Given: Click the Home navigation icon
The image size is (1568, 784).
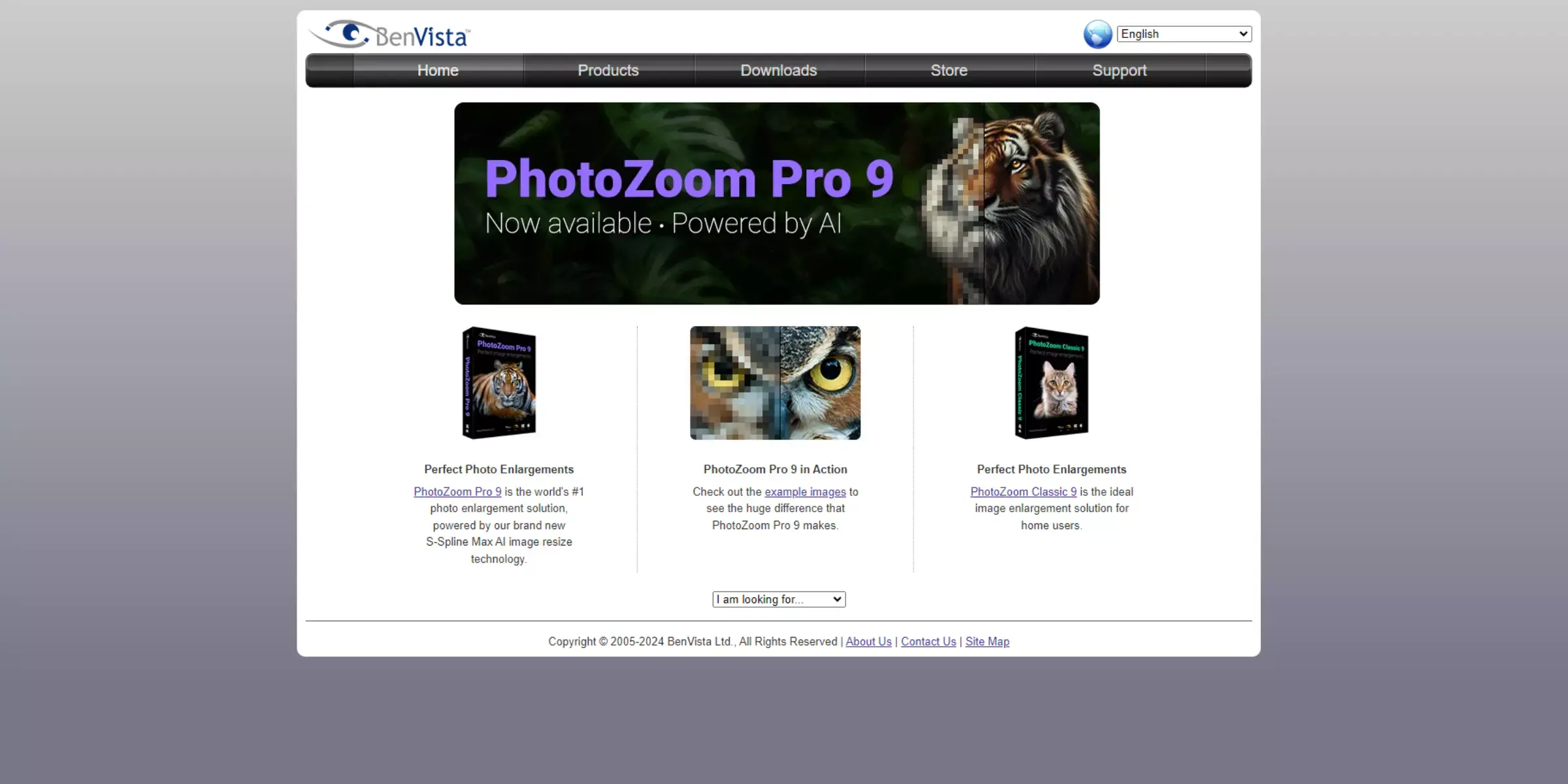Looking at the screenshot, I should [x=438, y=70].
